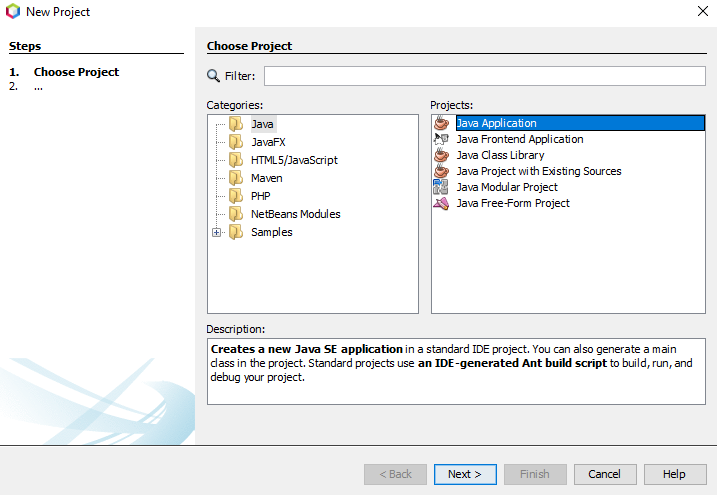The height and width of the screenshot is (495, 717).
Task: Click the JavaFX category folder icon
Action: [x=236, y=142]
